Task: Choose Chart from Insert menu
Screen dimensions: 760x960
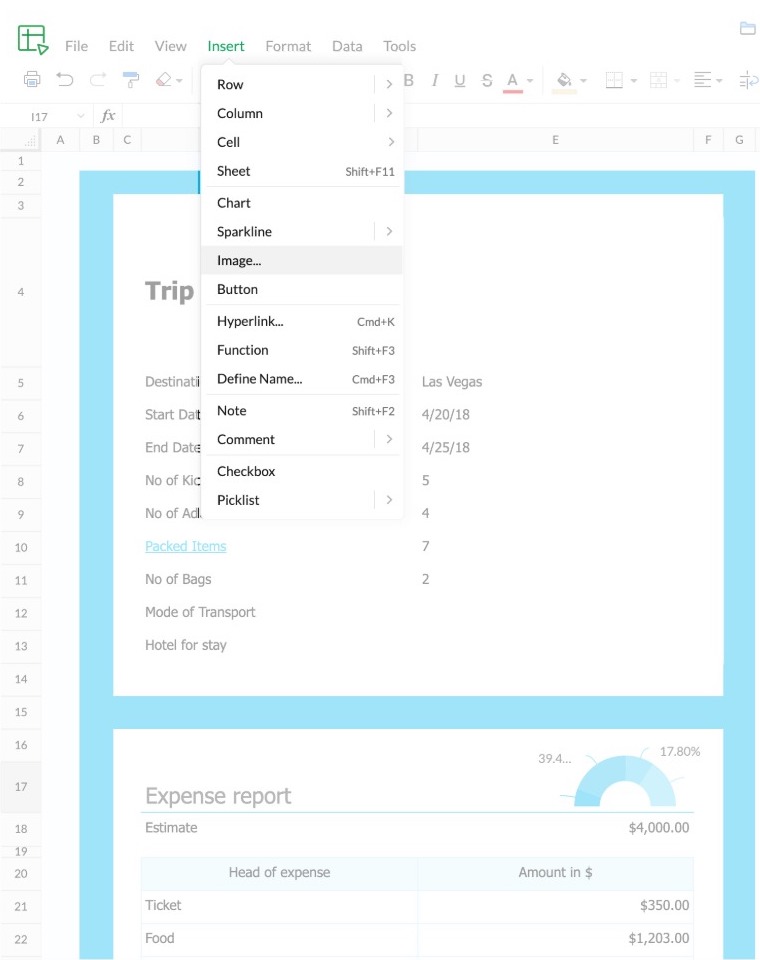Action: tap(302, 203)
